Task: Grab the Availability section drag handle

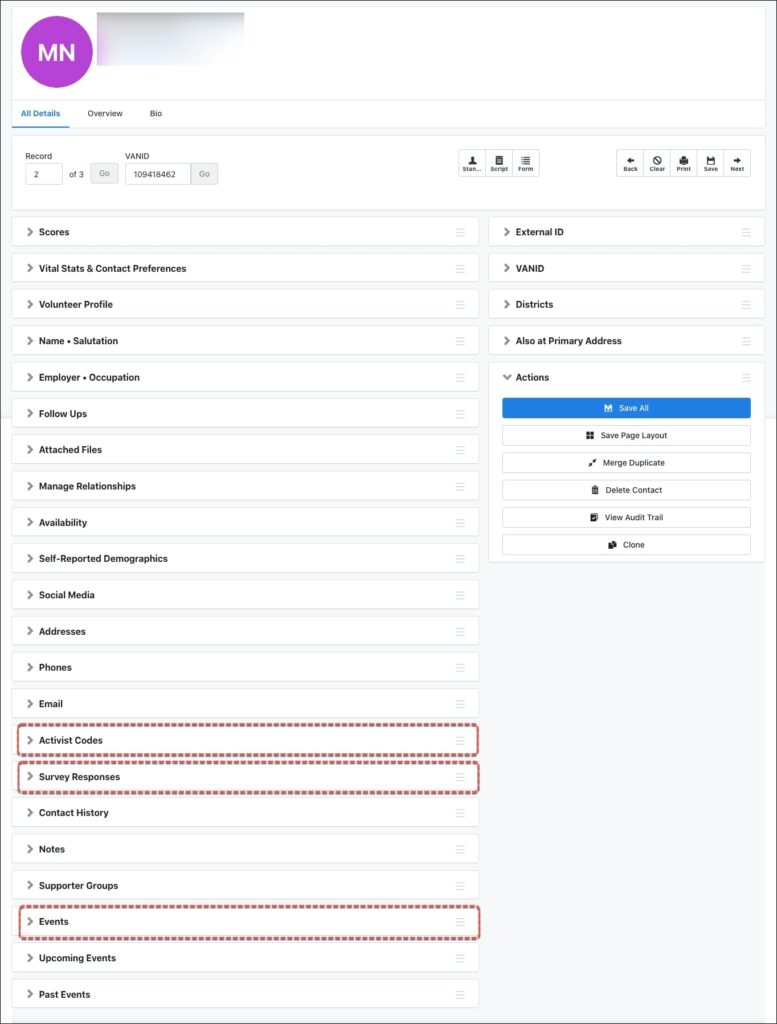Action: pyautogui.click(x=460, y=523)
